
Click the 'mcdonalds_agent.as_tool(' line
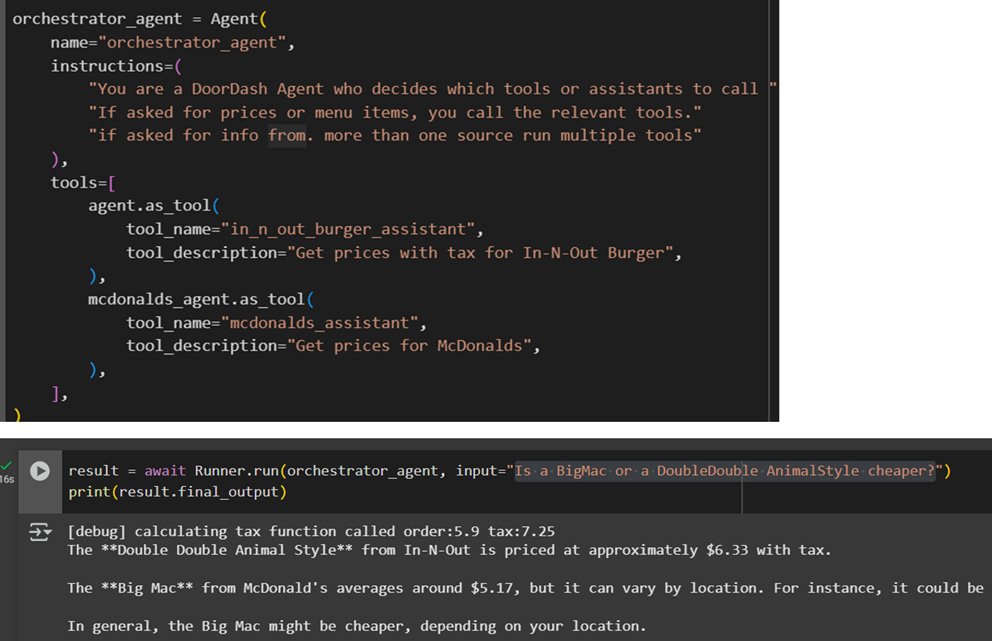[x=201, y=299]
